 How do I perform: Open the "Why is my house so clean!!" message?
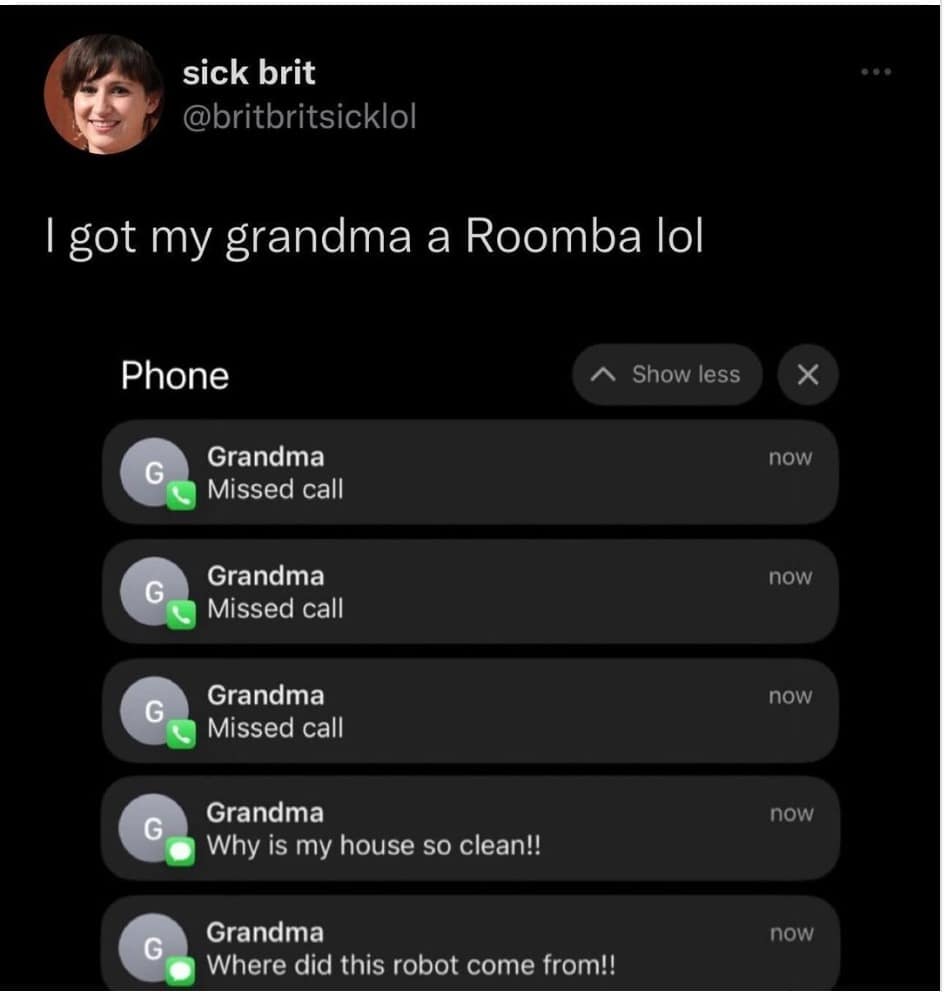point(470,829)
